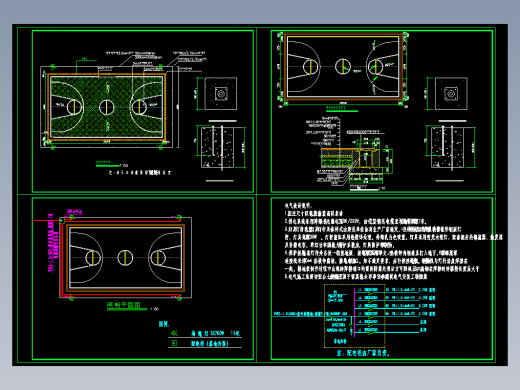
Task: Click the lamp base plan in top-right sheet
Action: pos(451,94)
